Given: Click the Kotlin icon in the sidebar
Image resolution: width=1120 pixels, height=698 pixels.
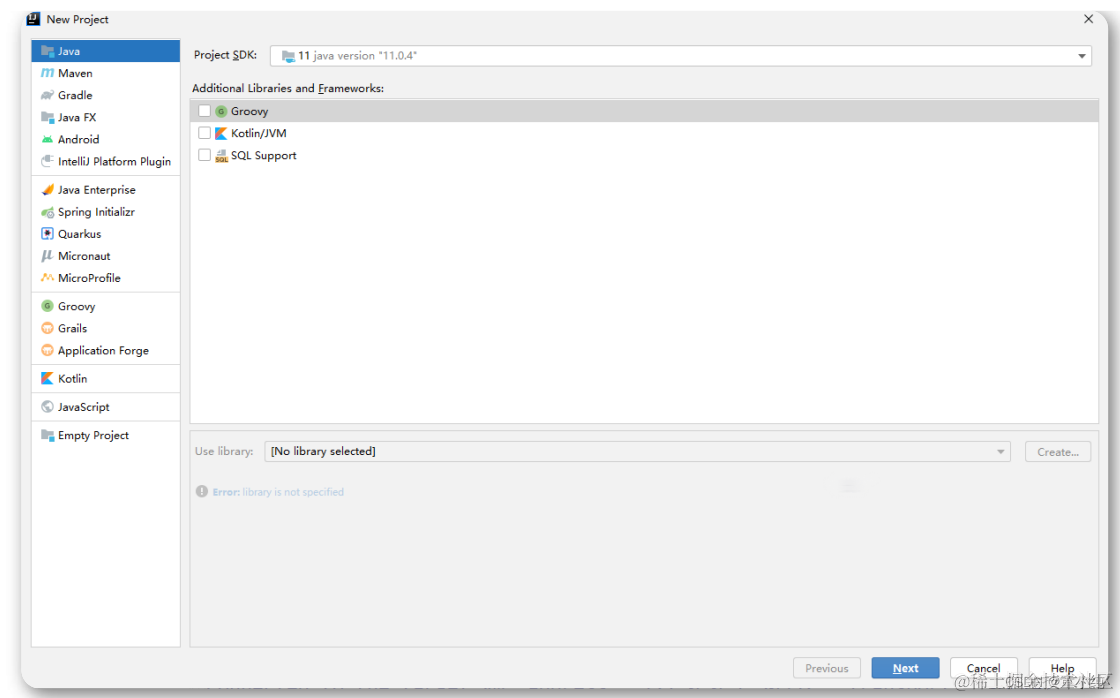Looking at the screenshot, I should [47, 378].
